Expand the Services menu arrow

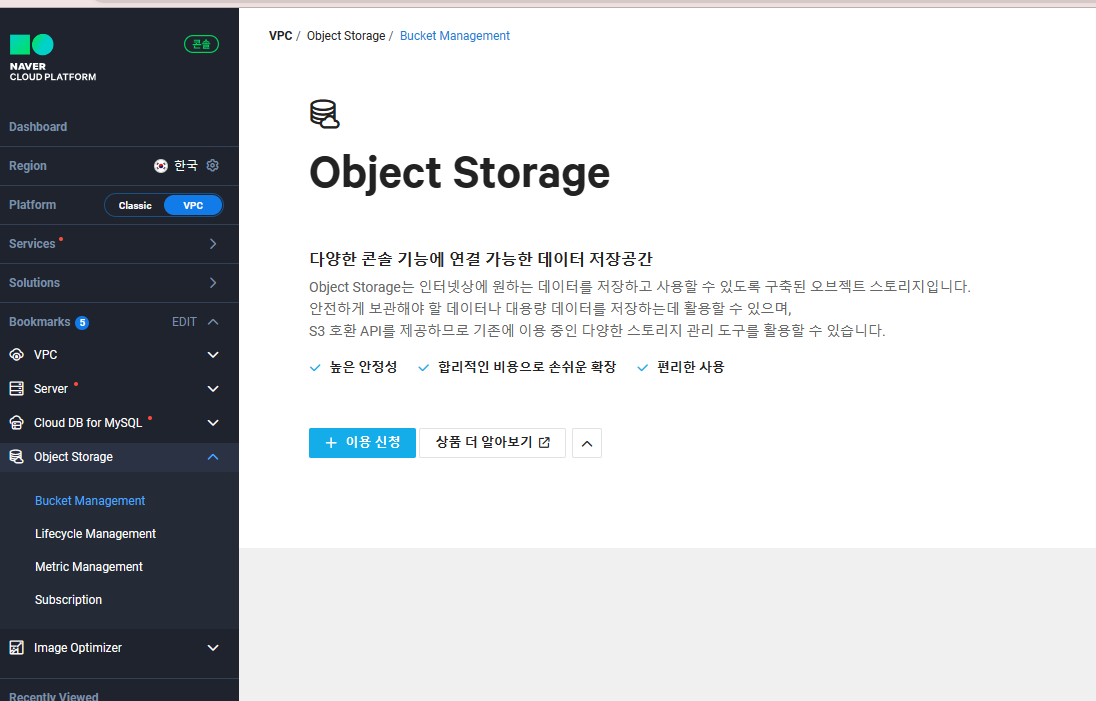point(213,244)
